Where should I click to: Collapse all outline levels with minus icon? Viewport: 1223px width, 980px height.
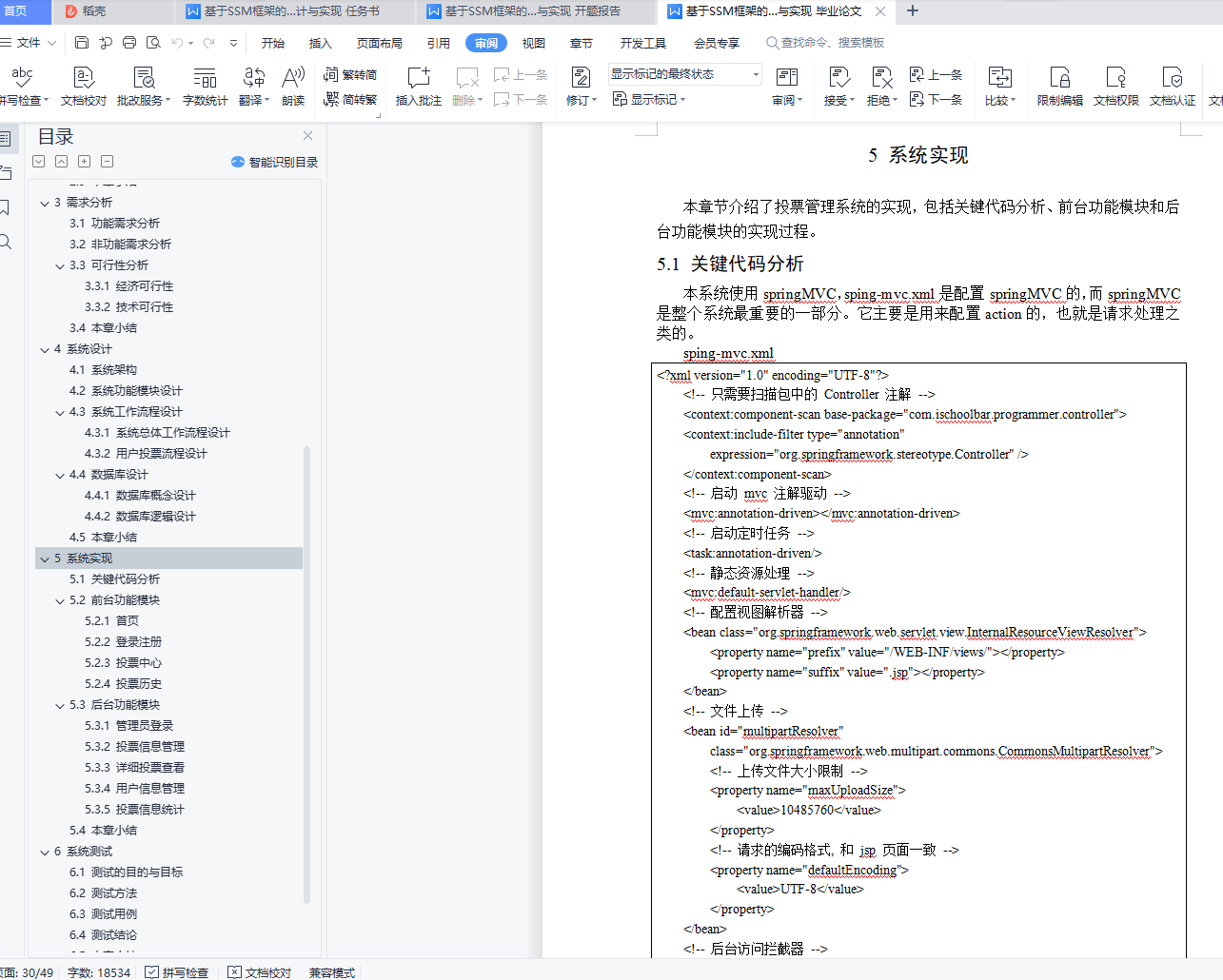[x=107, y=162]
